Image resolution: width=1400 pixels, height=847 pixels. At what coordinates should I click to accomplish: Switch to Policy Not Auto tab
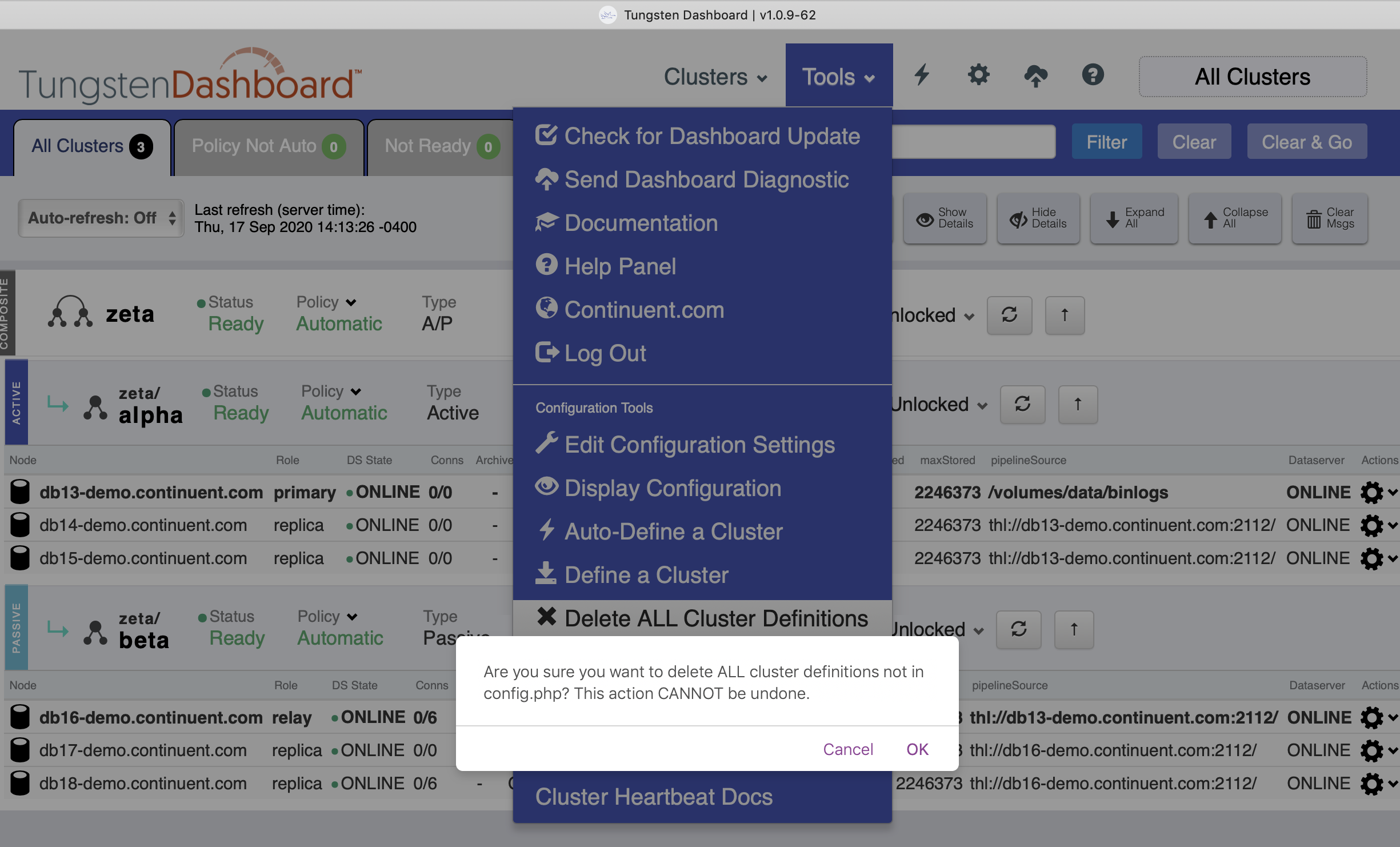[269, 147]
